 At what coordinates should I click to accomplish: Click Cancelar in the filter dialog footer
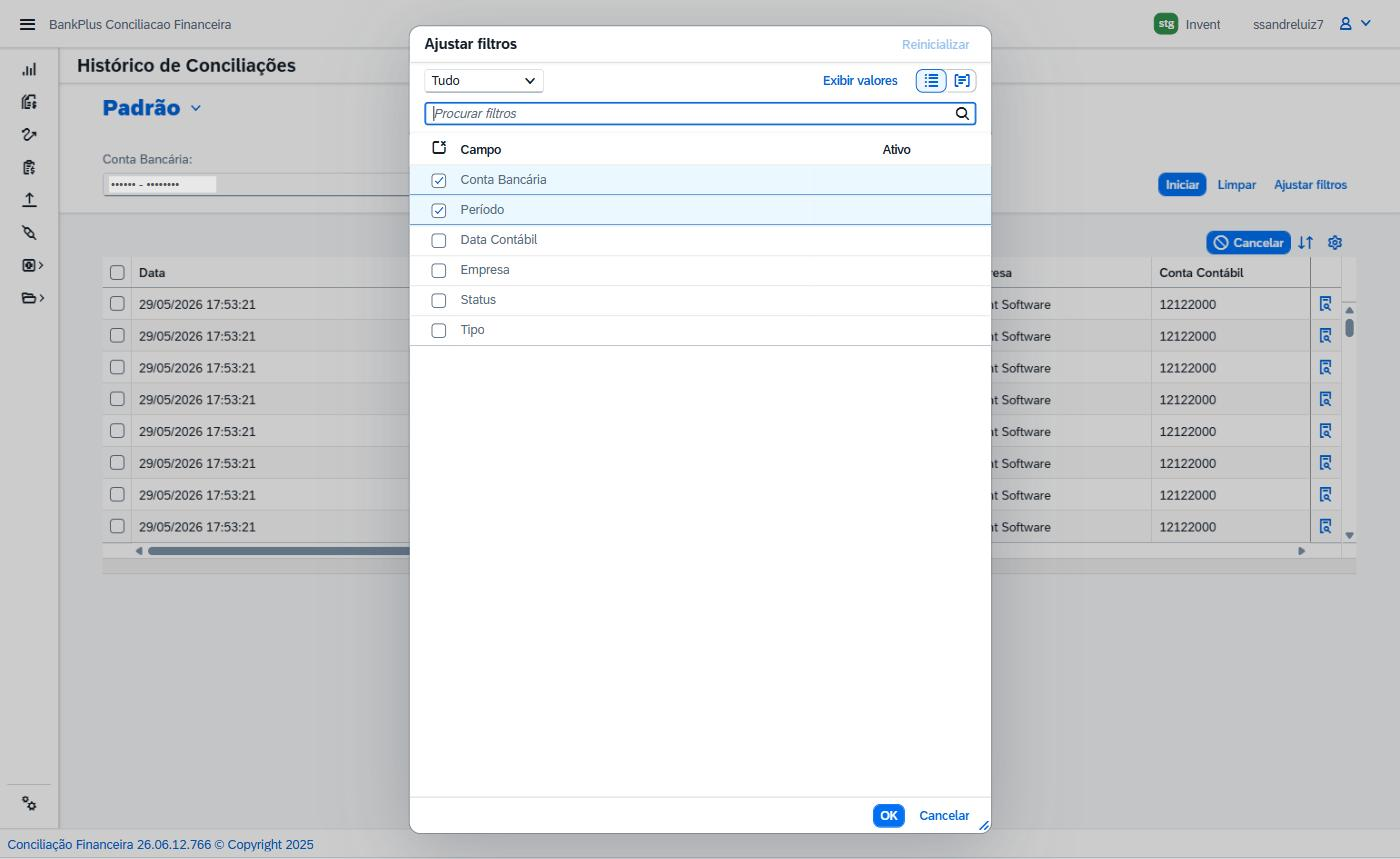coord(944,816)
